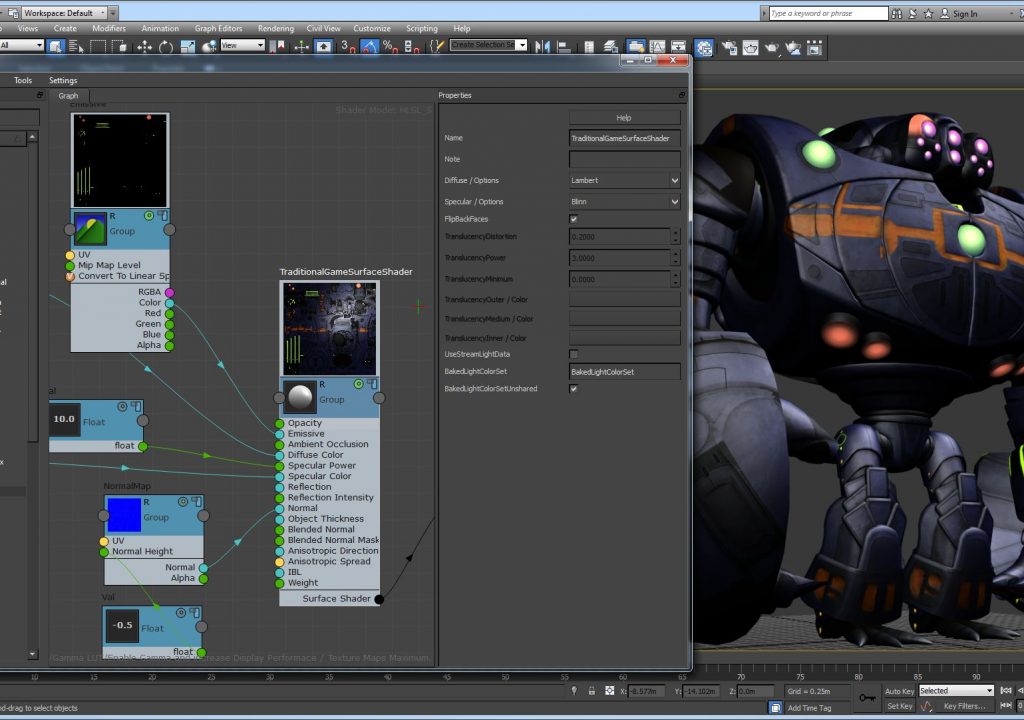
Task: Click the keyword search input field
Action: (829, 13)
